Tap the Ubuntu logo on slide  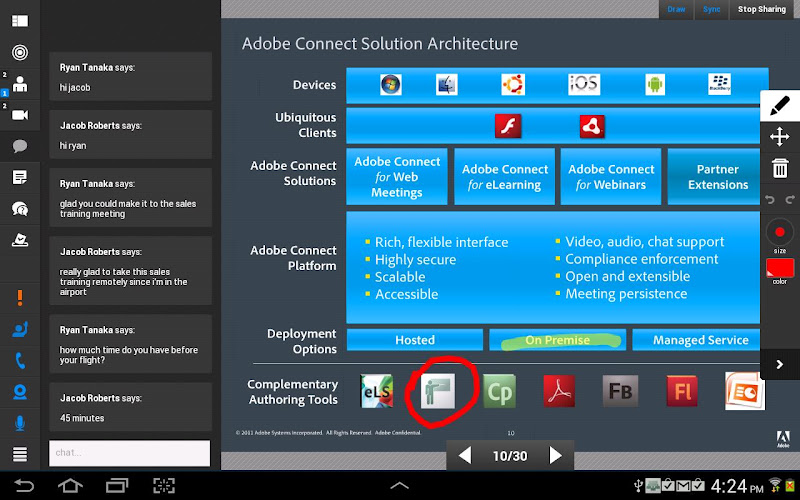513,84
